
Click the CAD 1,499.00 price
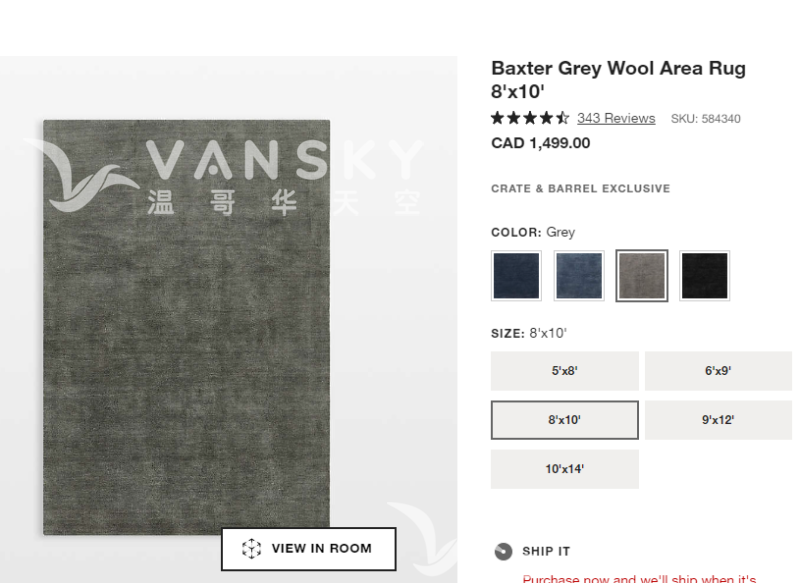coord(540,143)
